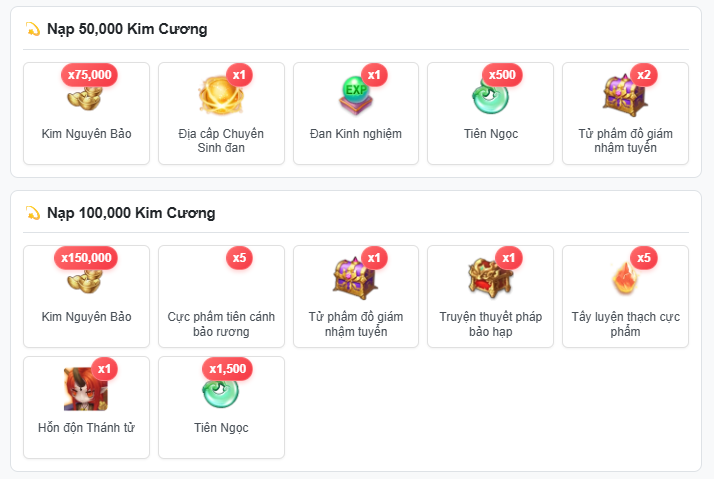
Task: Click the Nạp 100,000 Kim Cương heading
Action: point(131,213)
